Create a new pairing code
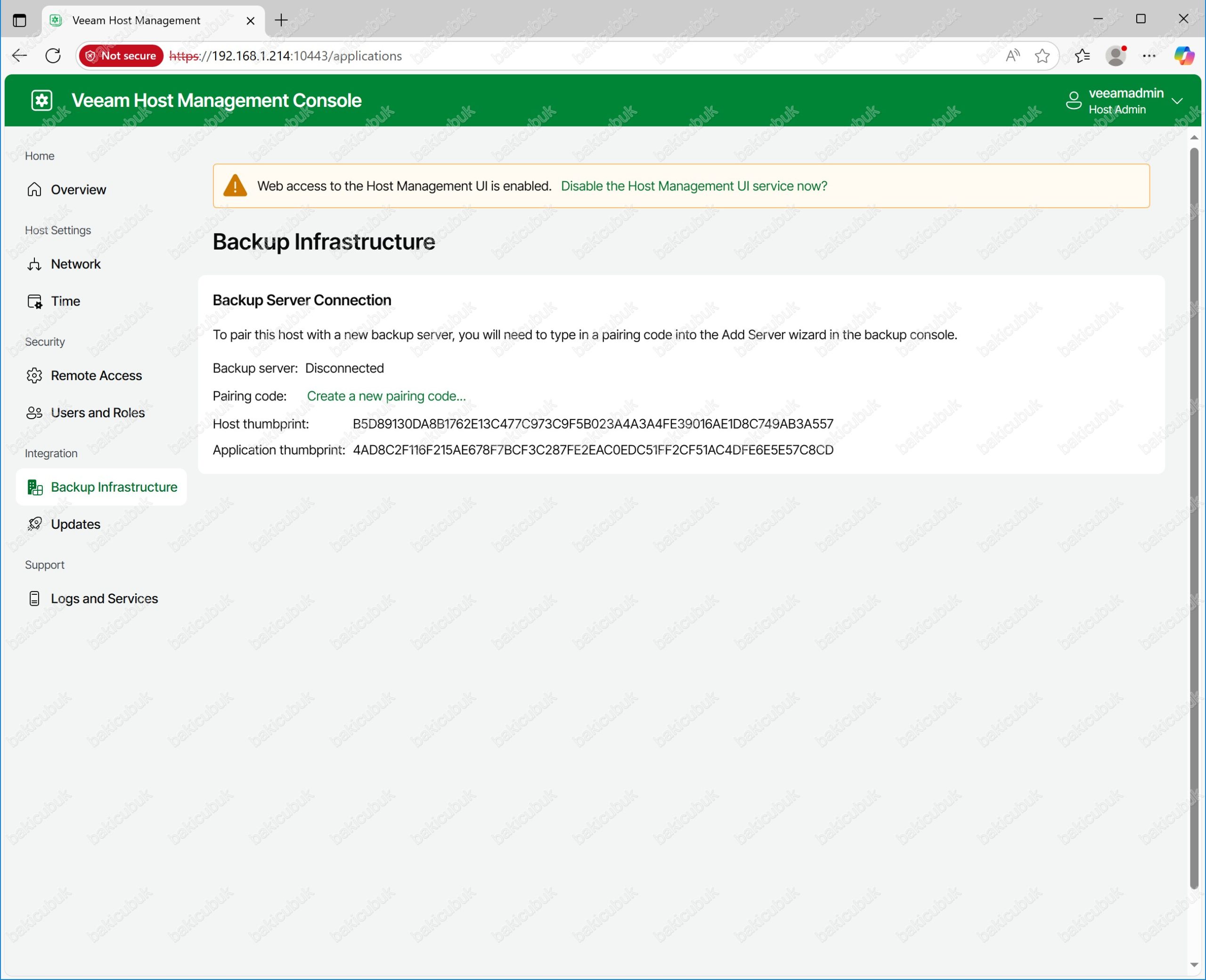 click(x=386, y=397)
